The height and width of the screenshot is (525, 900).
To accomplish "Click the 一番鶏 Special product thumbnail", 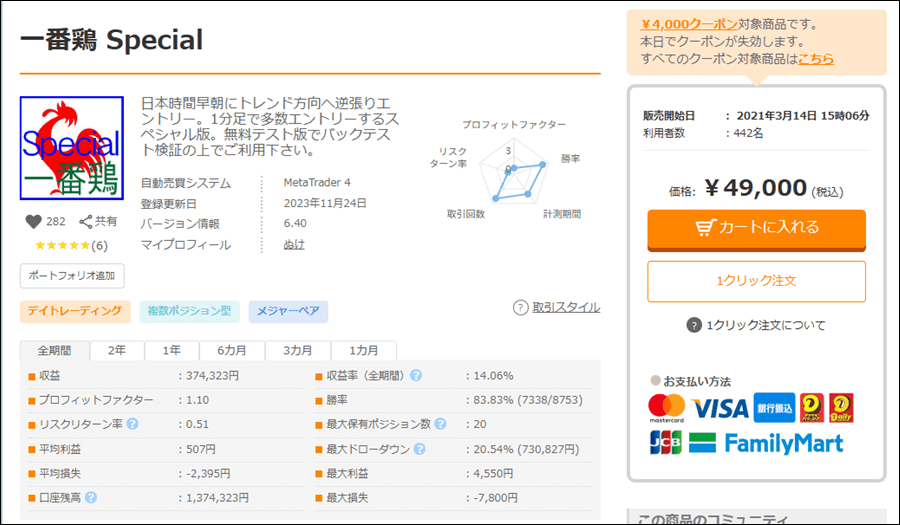I will tap(72, 148).
